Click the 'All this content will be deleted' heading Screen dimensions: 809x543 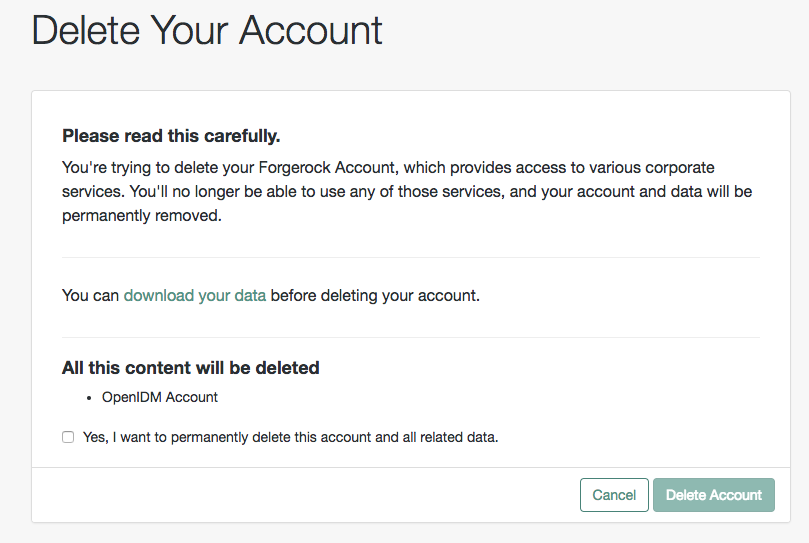click(191, 368)
